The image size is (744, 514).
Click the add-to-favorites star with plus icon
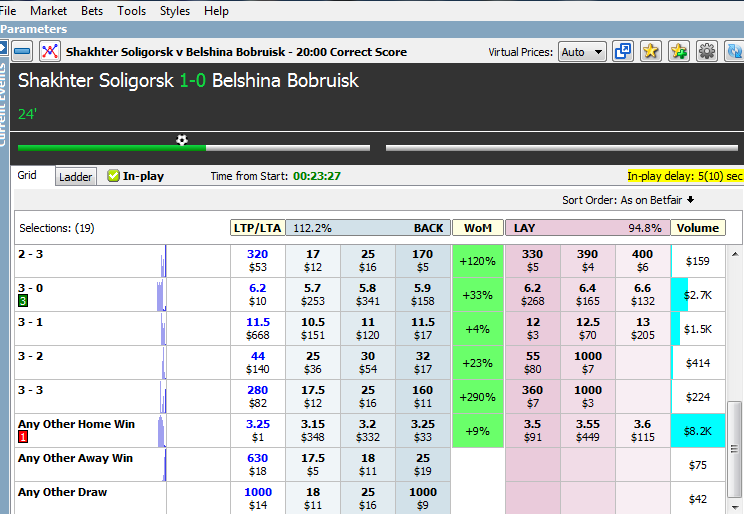[x=679, y=51]
